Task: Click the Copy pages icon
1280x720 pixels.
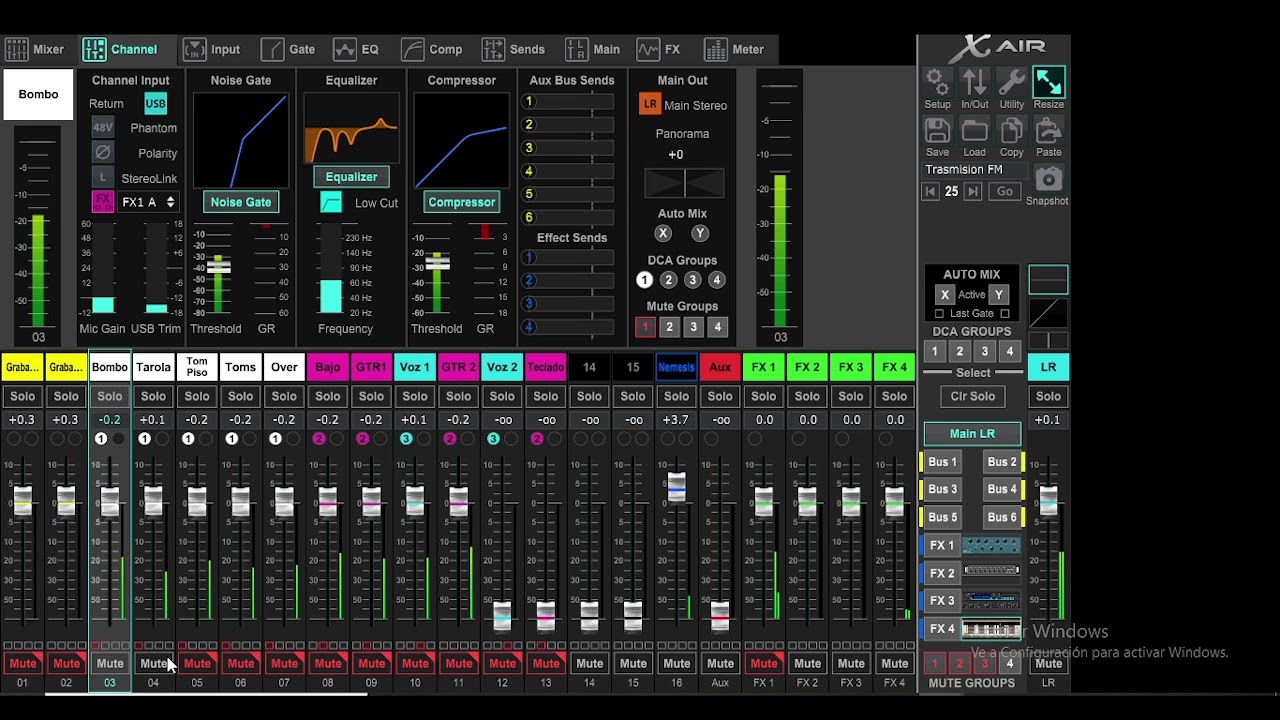Action: click(1011, 131)
